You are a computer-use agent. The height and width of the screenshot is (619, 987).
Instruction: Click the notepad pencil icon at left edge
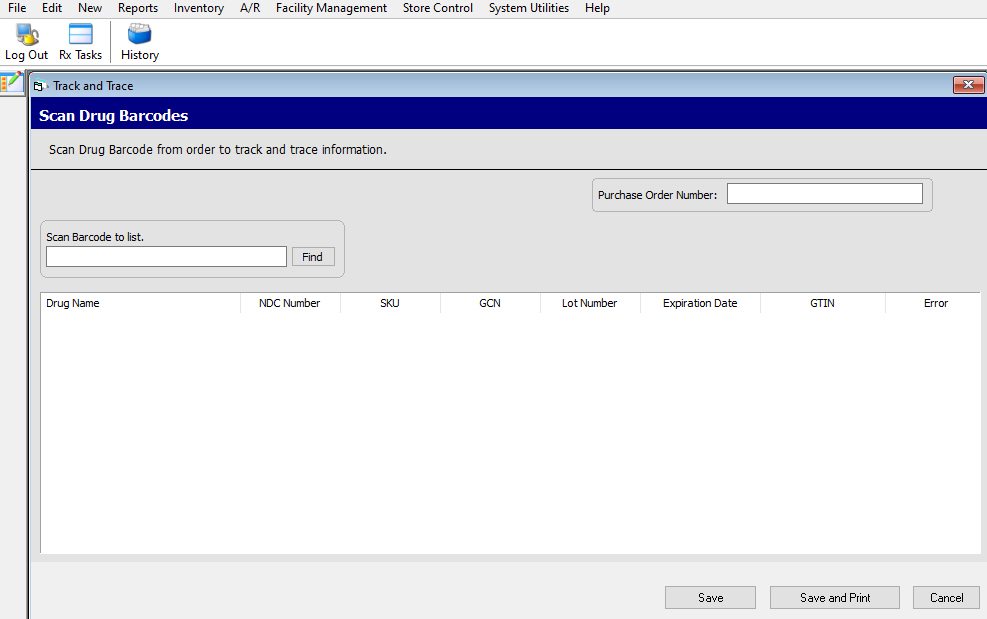point(11,82)
